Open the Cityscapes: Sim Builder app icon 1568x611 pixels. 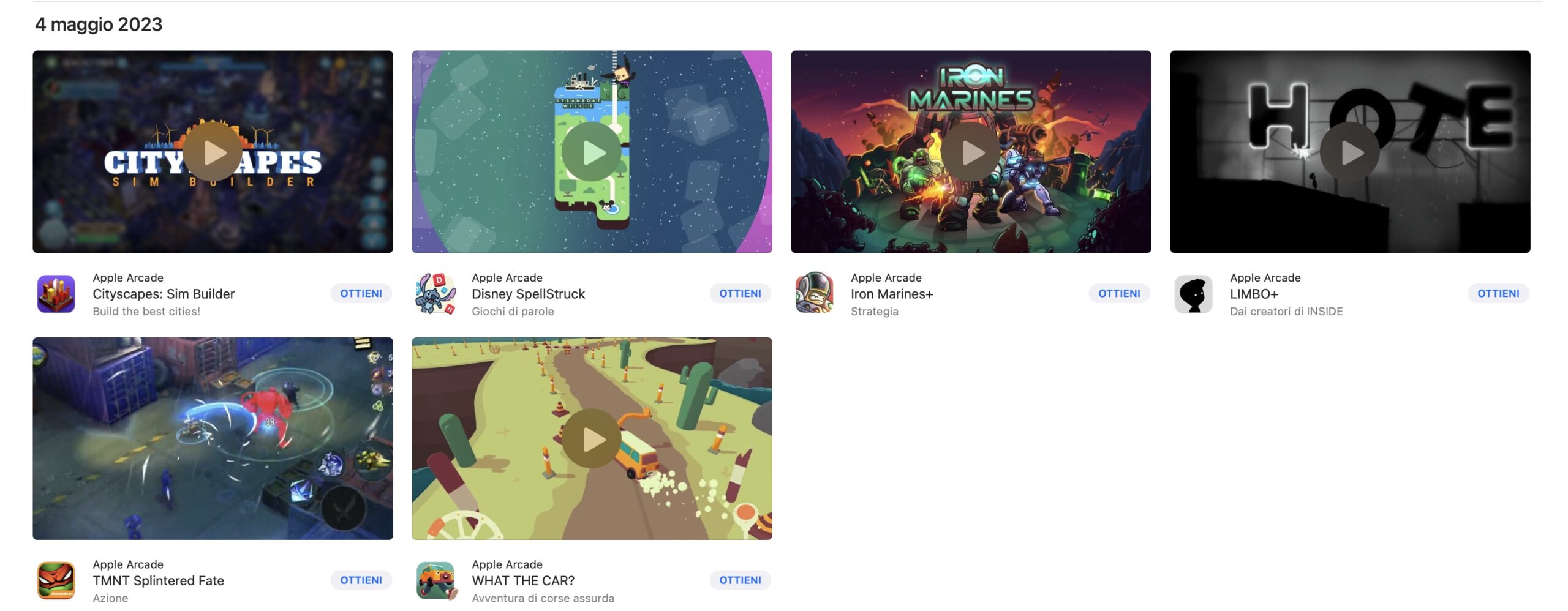(x=56, y=294)
